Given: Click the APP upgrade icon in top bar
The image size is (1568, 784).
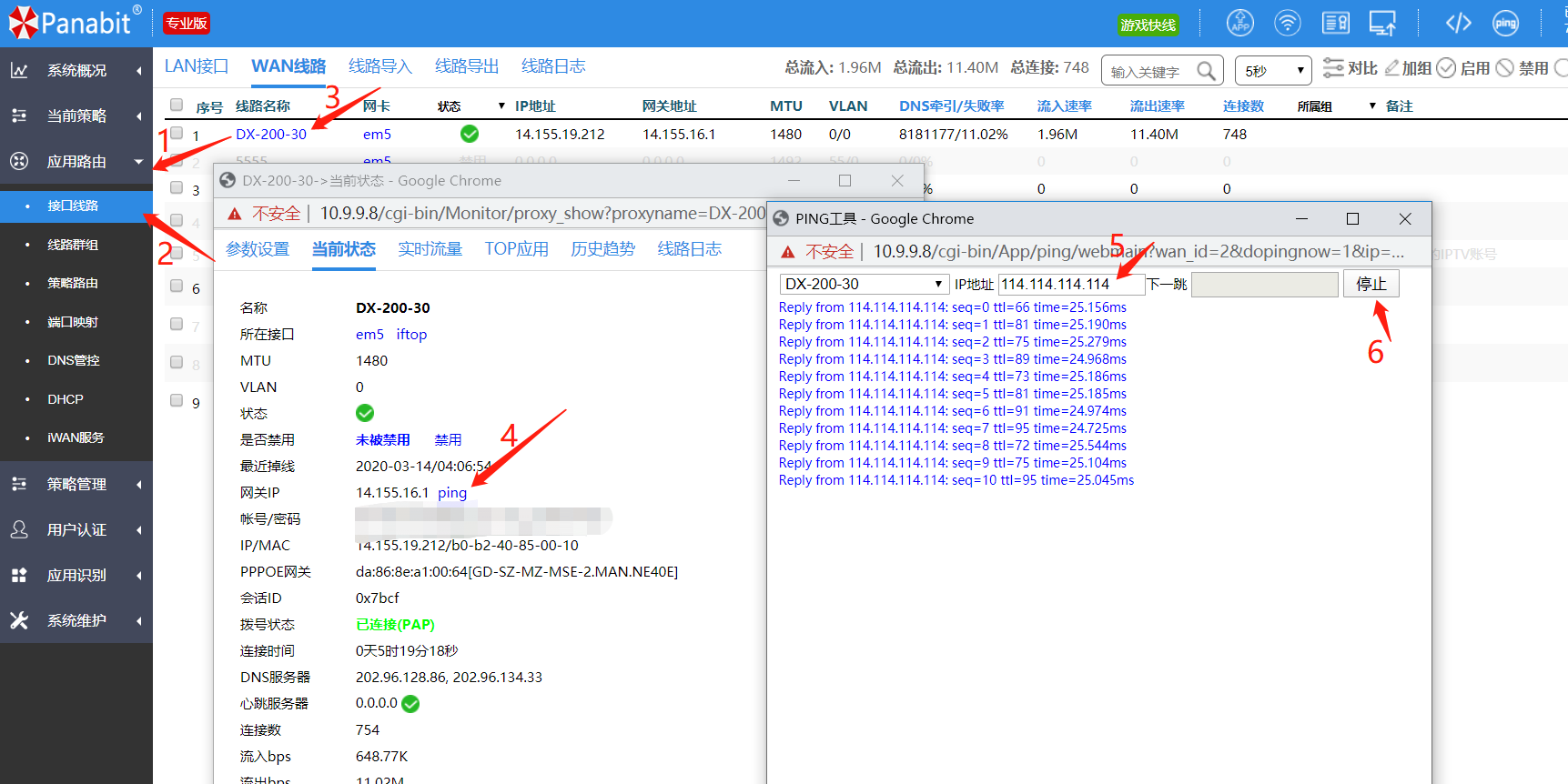Looking at the screenshot, I should [1239, 23].
